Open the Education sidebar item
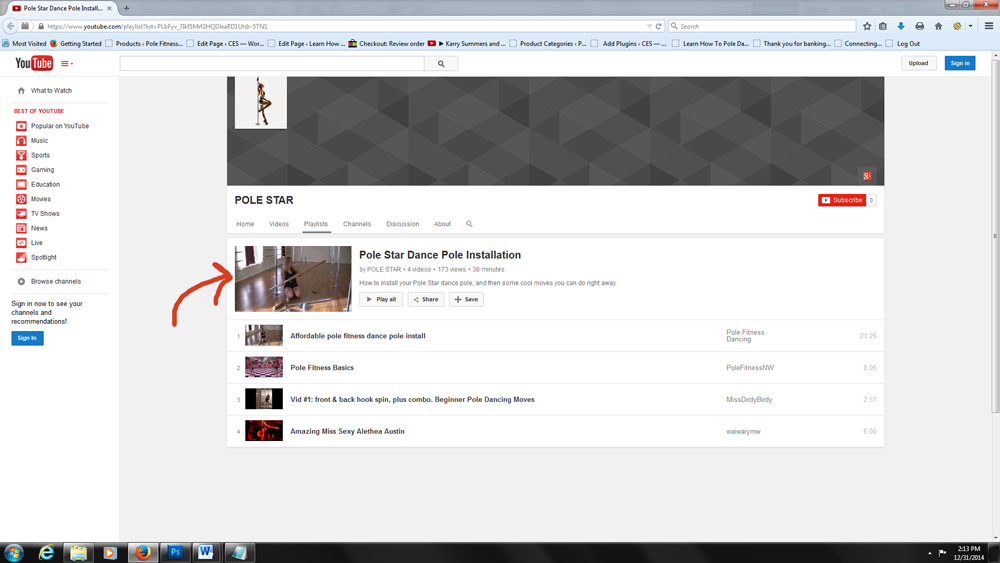 pyautogui.click(x=45, y=185)
